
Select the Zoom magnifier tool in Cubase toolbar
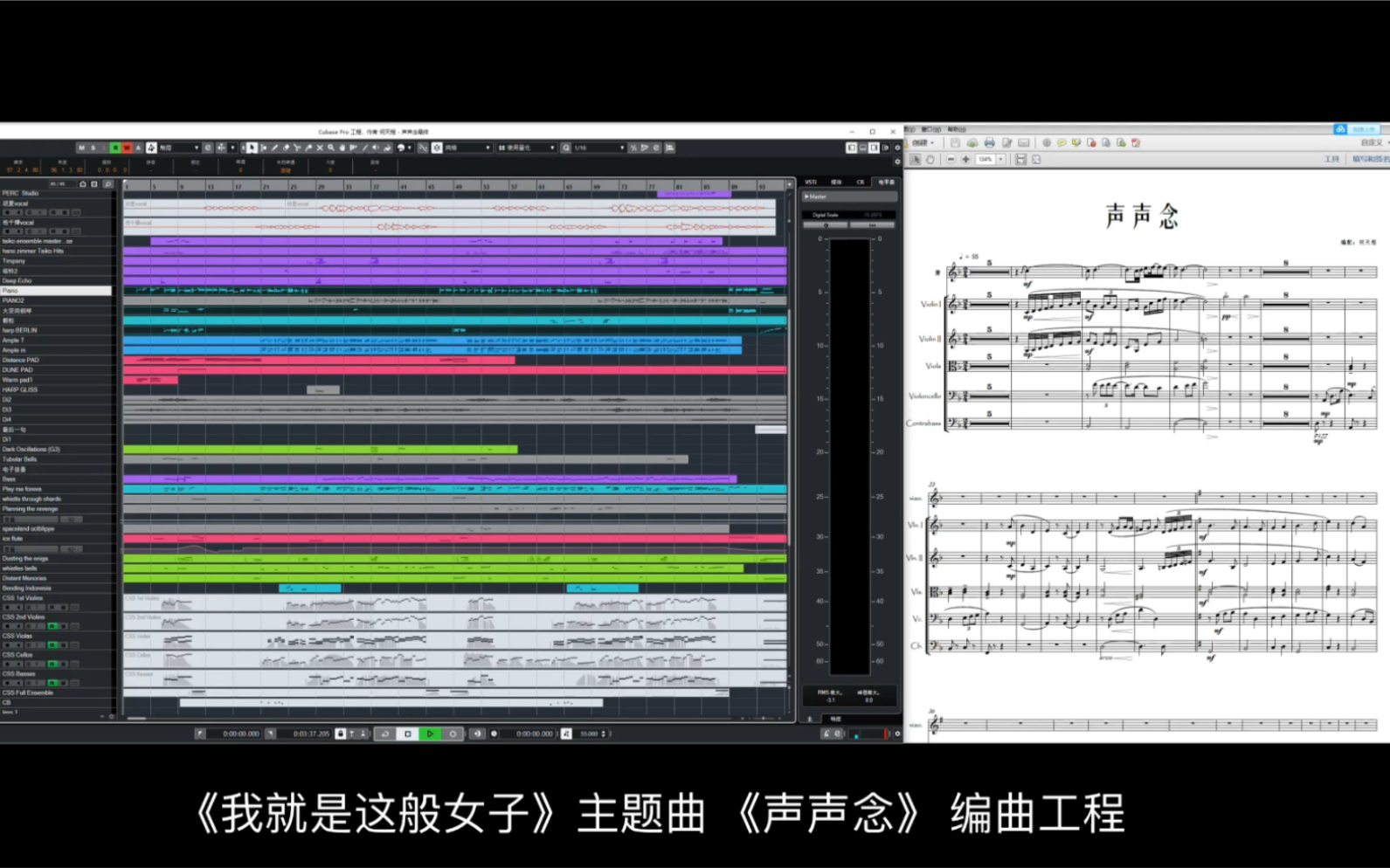[331, 148]
